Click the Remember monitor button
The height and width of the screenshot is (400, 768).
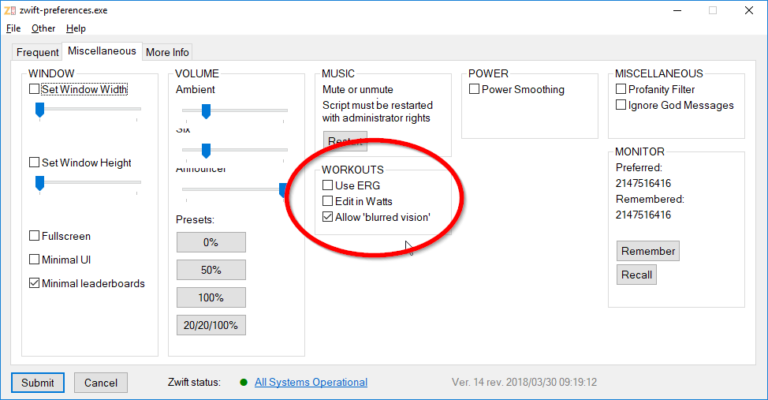[648, 251]
